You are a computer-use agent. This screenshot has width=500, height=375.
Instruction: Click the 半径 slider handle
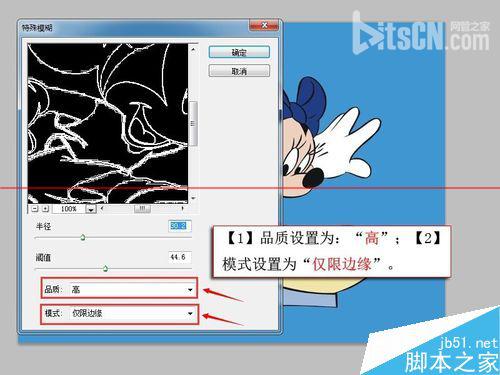[x=83, y=238]
